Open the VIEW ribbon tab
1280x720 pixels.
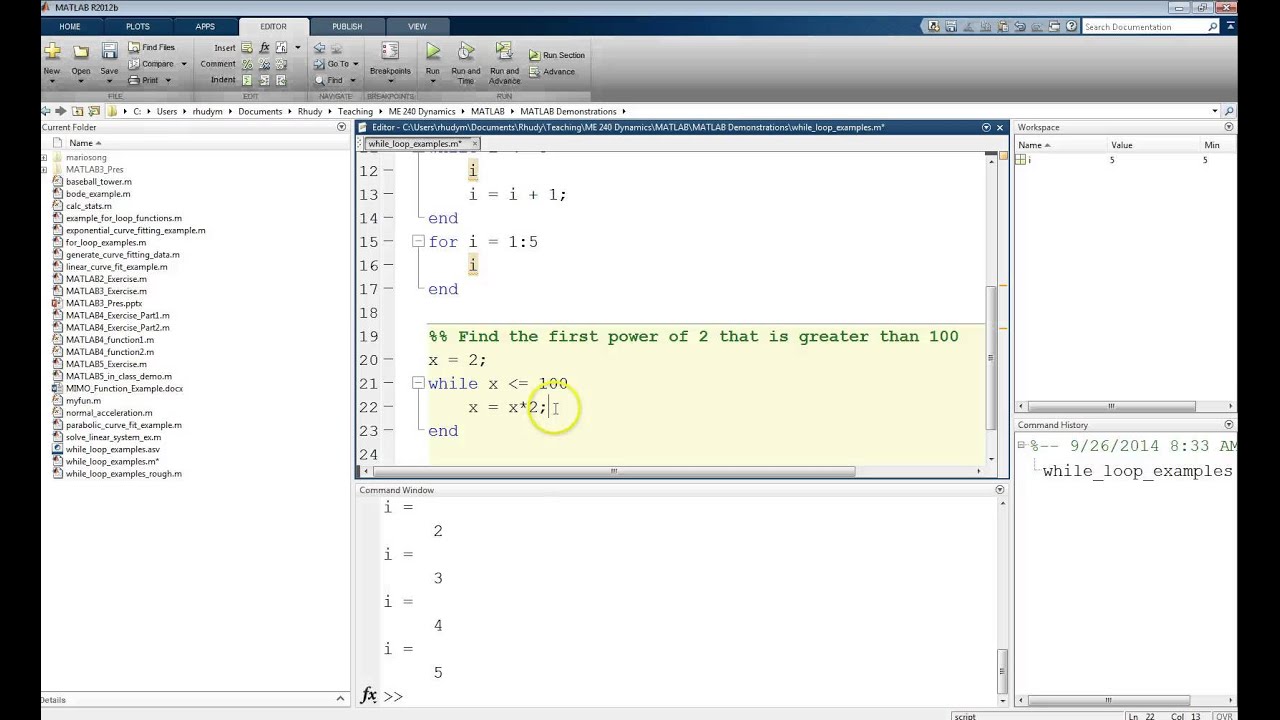pyautogui.click(x=417, y=27)
